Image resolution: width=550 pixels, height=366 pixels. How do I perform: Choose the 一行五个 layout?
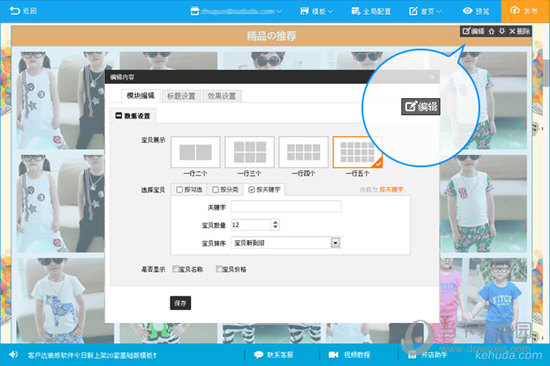[x=357, y=152]
